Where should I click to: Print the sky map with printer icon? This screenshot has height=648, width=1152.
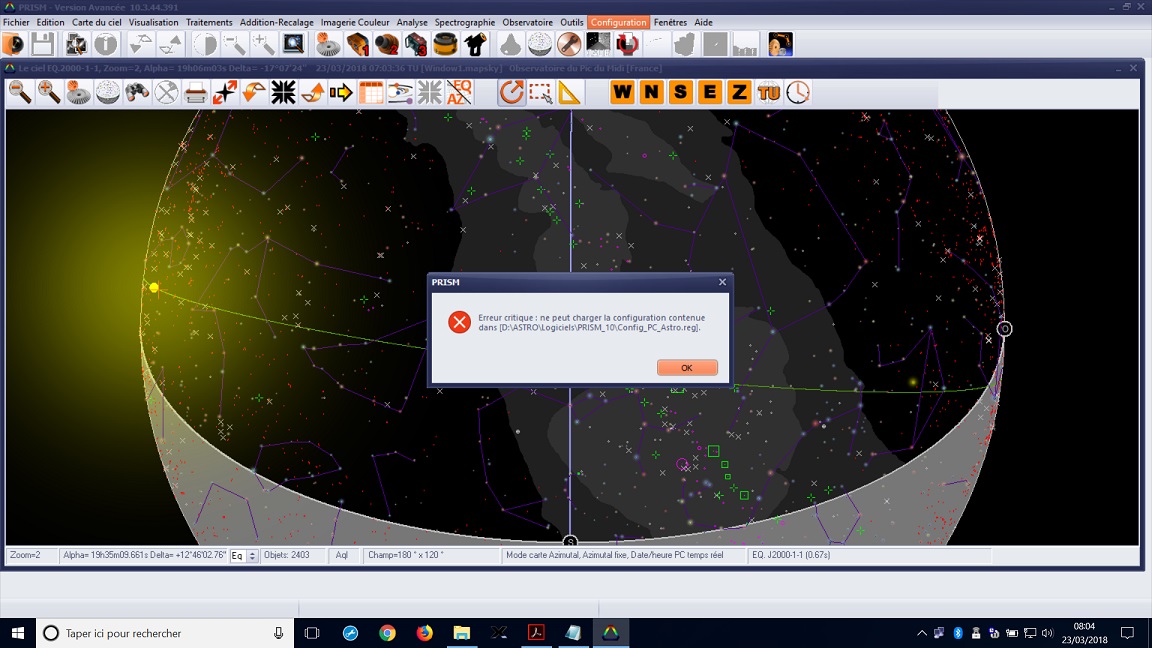195,93
